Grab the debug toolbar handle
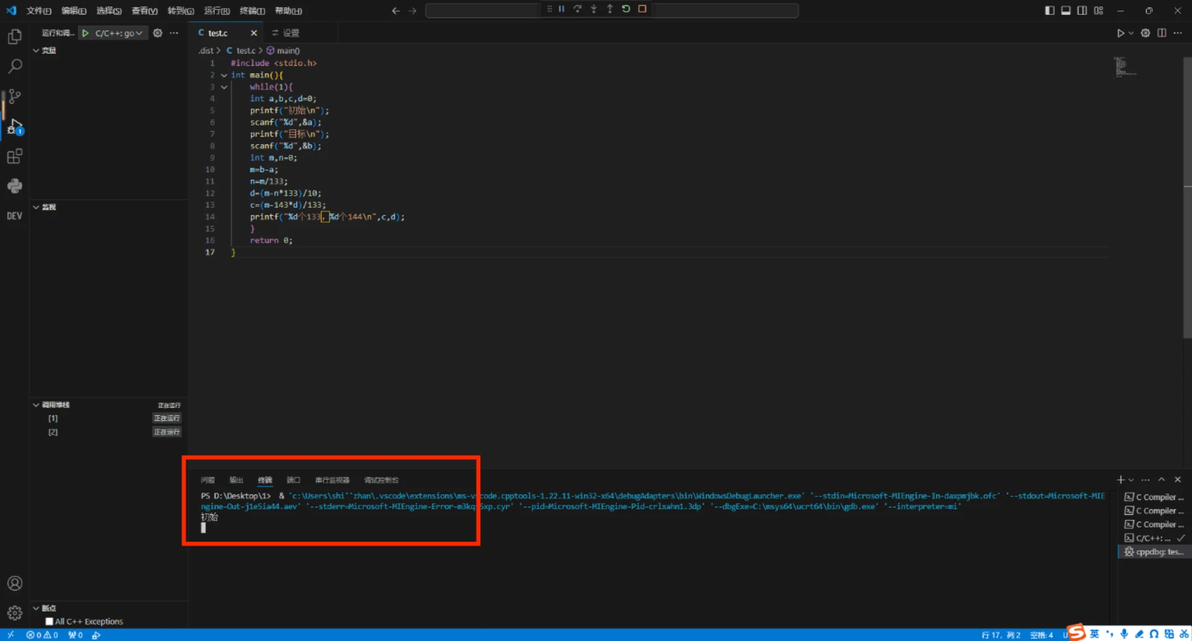Viewport: 1192px width, 641px height. (549, 9)
